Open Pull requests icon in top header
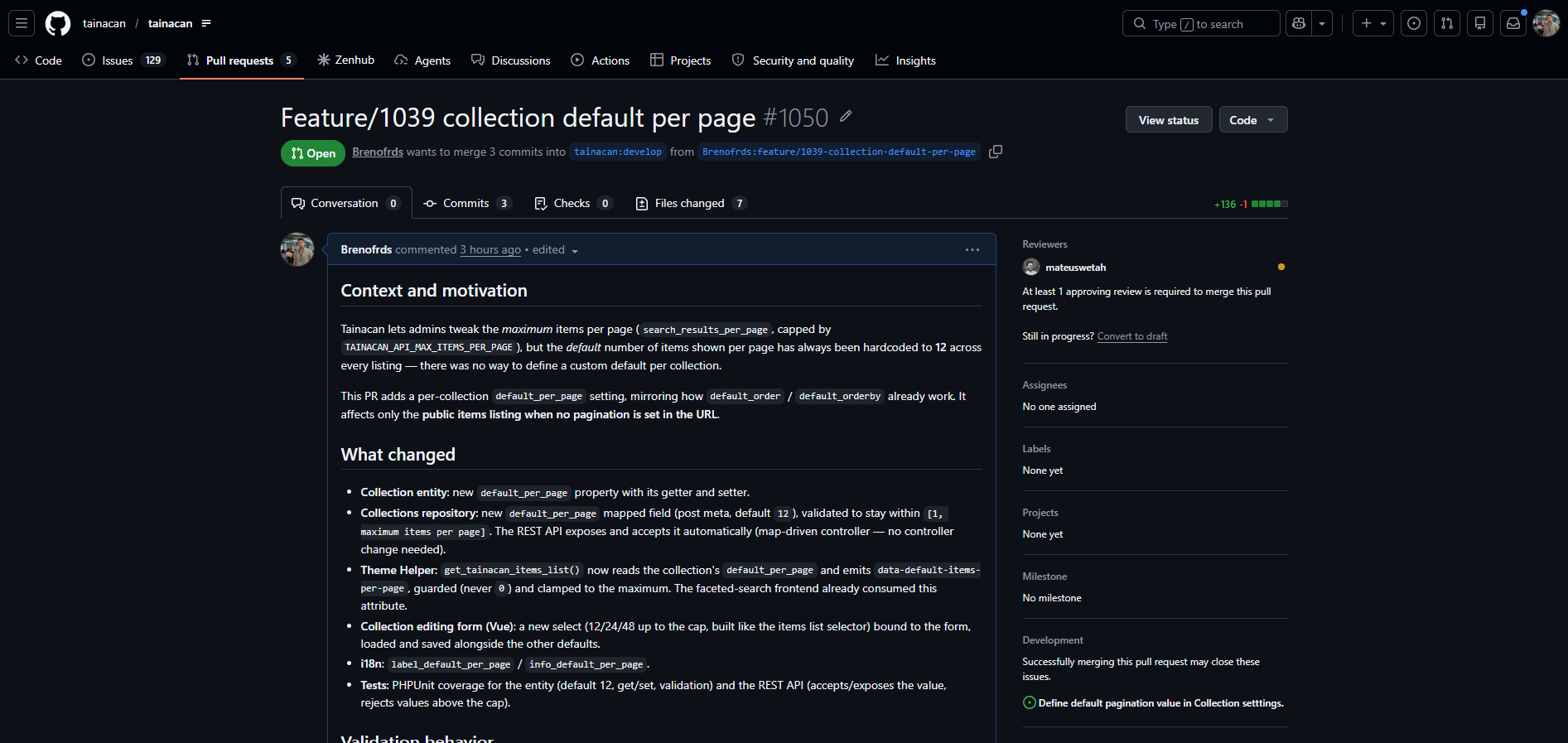Image resolution: width=1568 pixels, height=743 pixels. [x=1447, y=23]
